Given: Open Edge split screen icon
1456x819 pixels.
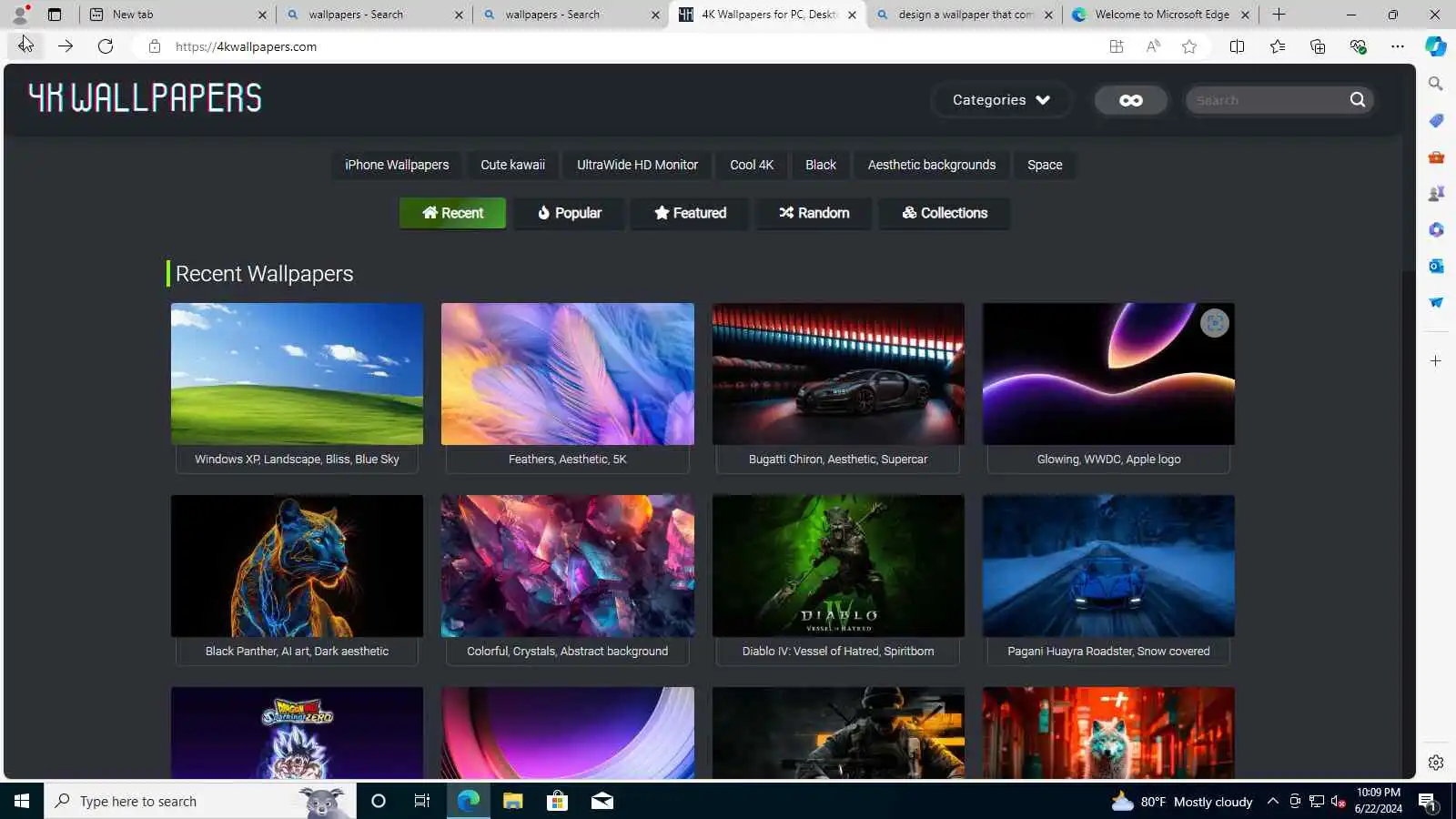Looking at the screenshot, I should (x=1237, y=46).
